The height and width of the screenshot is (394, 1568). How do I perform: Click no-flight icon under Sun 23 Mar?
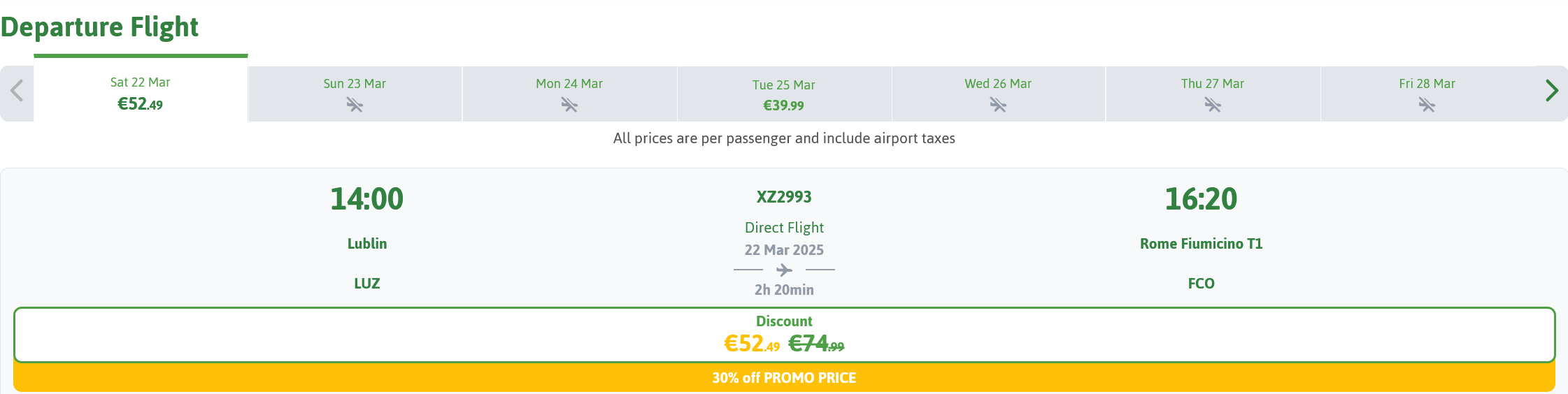355,105
